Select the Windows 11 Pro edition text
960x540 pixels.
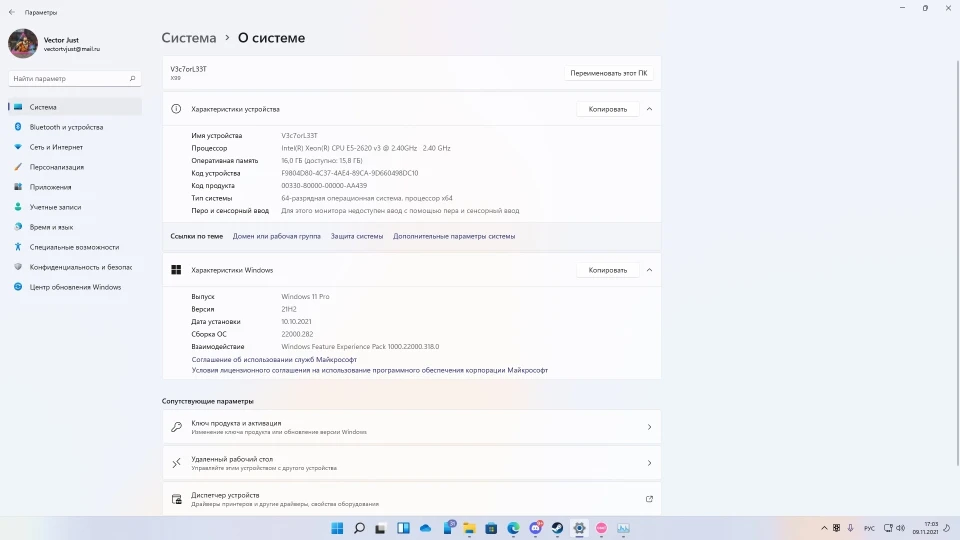point(306,296)
